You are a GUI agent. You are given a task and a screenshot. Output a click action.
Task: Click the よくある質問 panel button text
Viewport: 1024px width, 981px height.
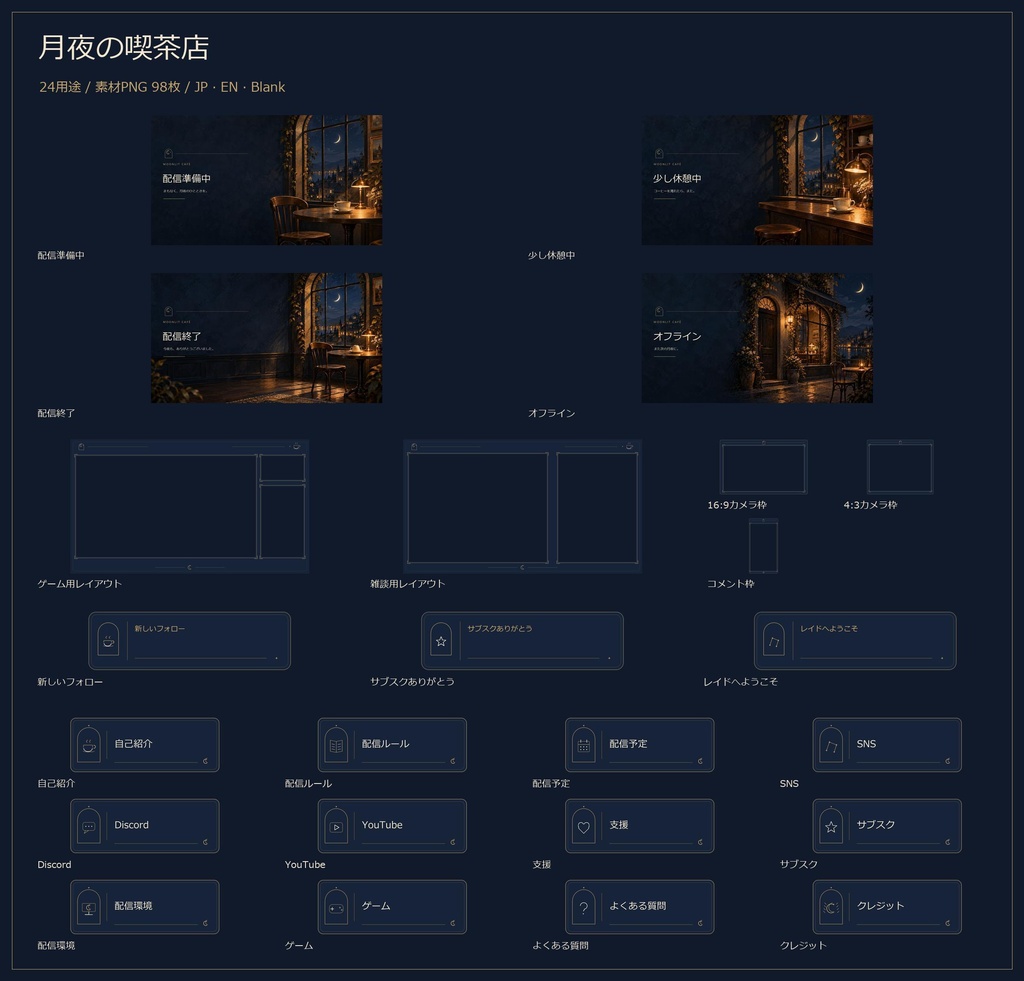point(638,906)
